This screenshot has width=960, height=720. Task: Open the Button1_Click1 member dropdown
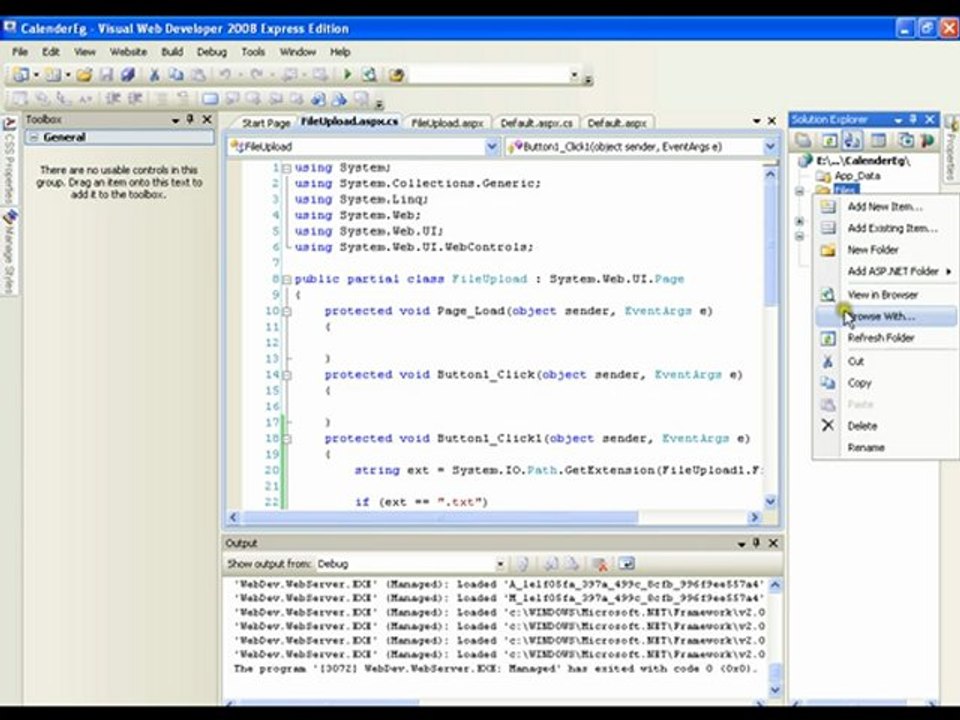click(770, 147)
